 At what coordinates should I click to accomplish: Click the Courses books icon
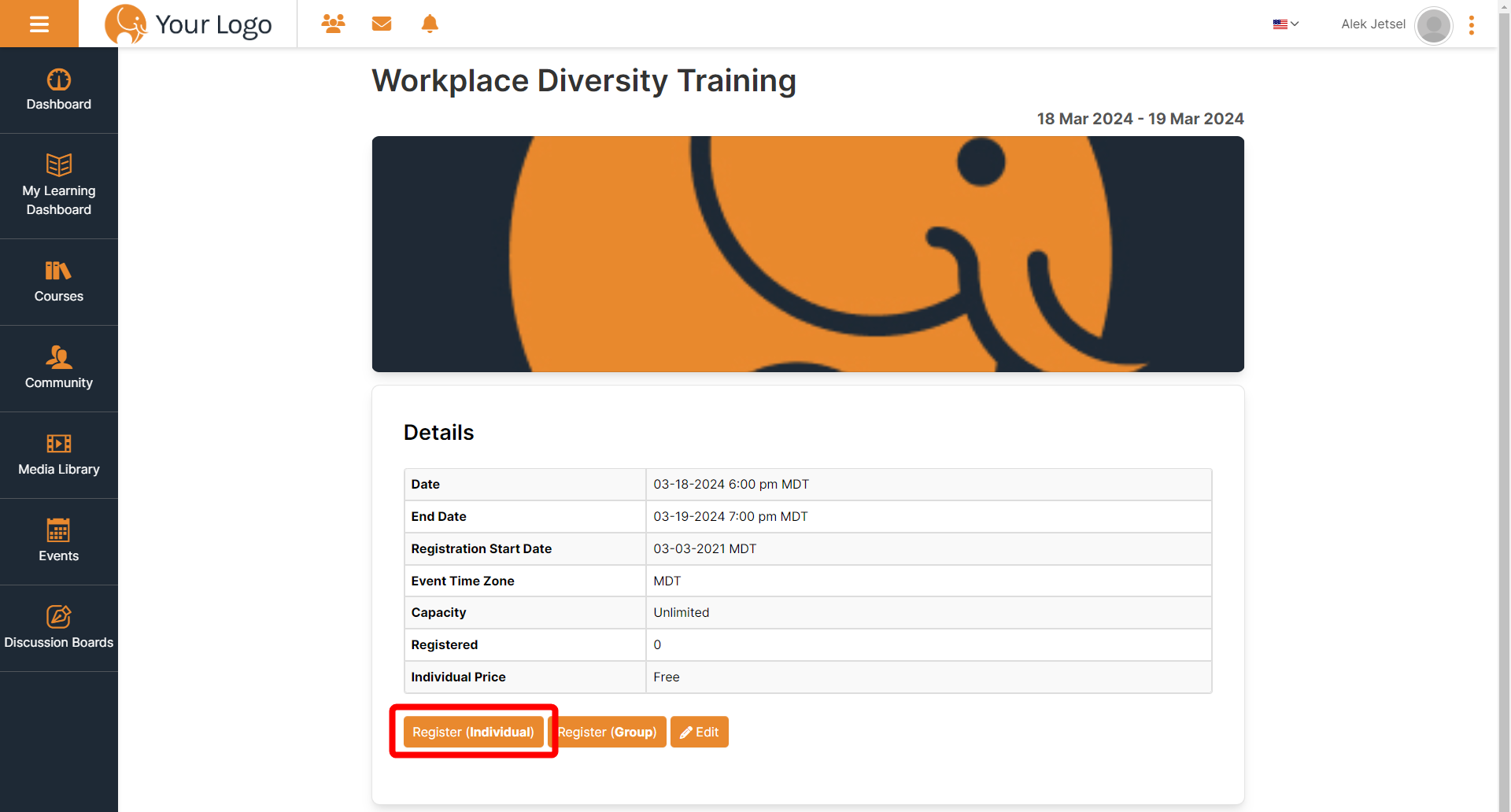59,271
